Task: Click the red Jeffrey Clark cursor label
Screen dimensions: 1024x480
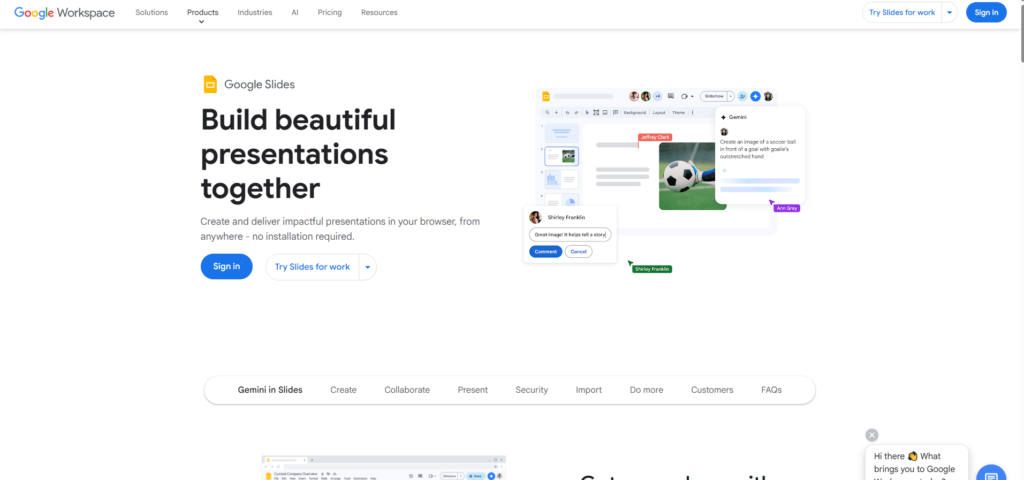Action: [x=654, y=137]
